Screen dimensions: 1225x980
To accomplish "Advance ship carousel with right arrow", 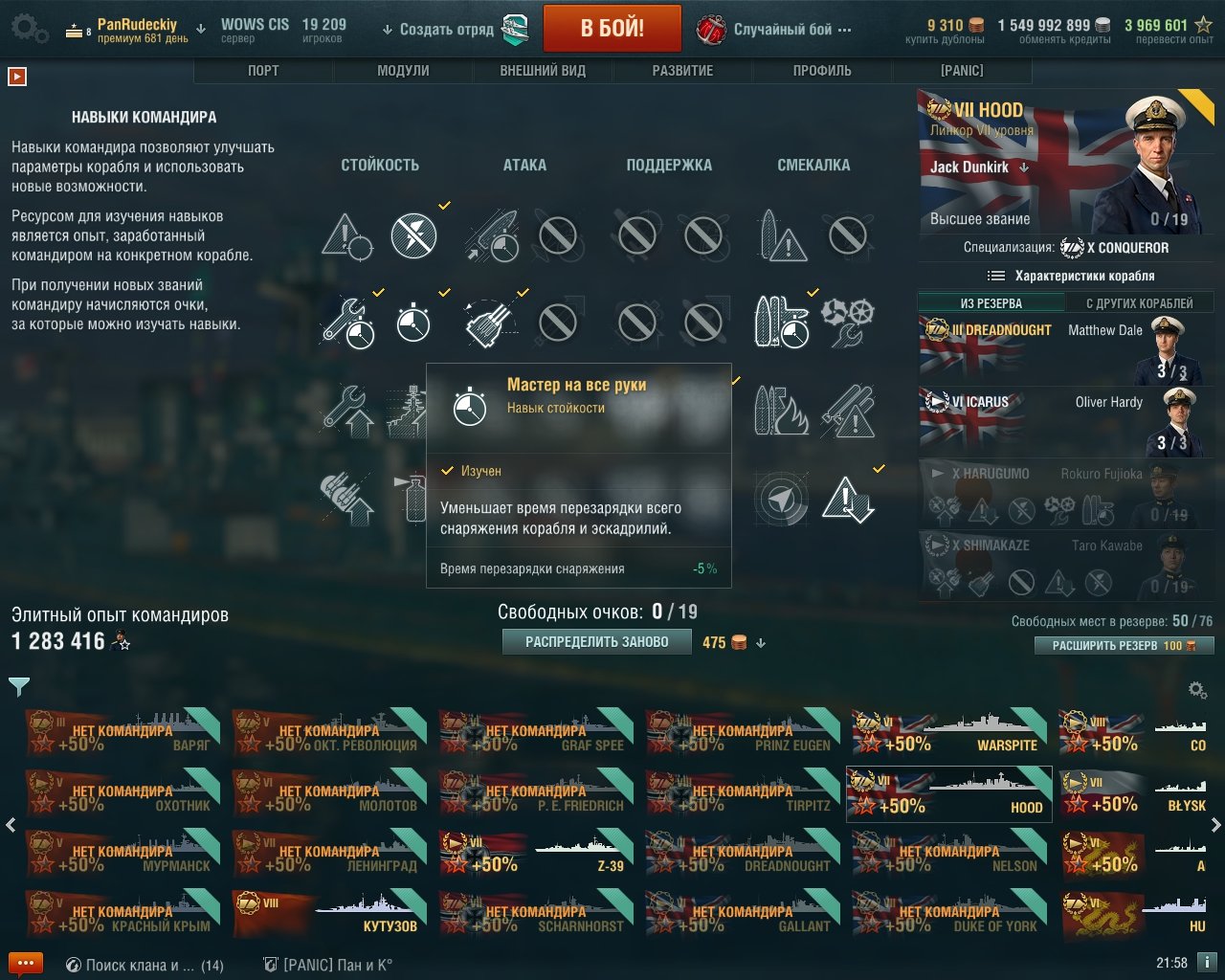I will (1215, 824).
